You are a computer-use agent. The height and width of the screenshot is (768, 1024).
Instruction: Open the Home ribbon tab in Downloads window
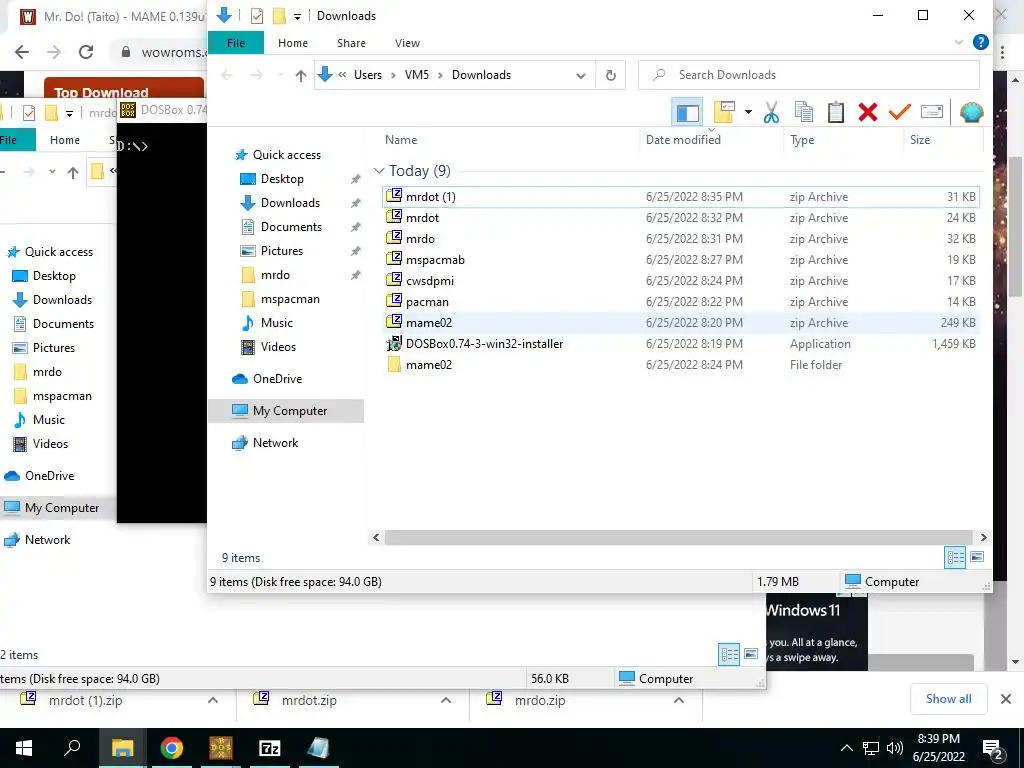point(293,43)
